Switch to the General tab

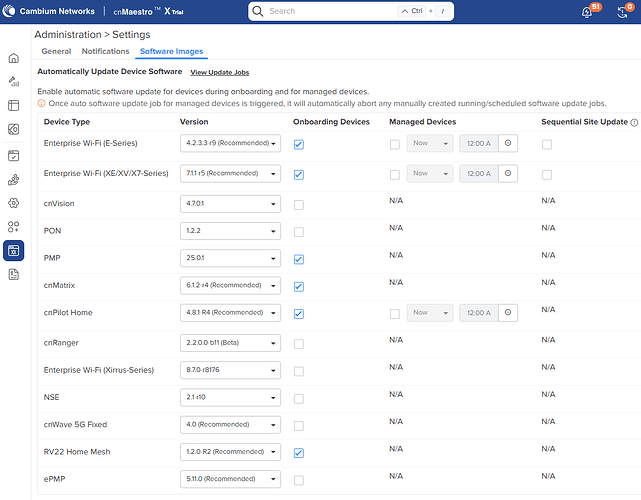click(56, 51)
